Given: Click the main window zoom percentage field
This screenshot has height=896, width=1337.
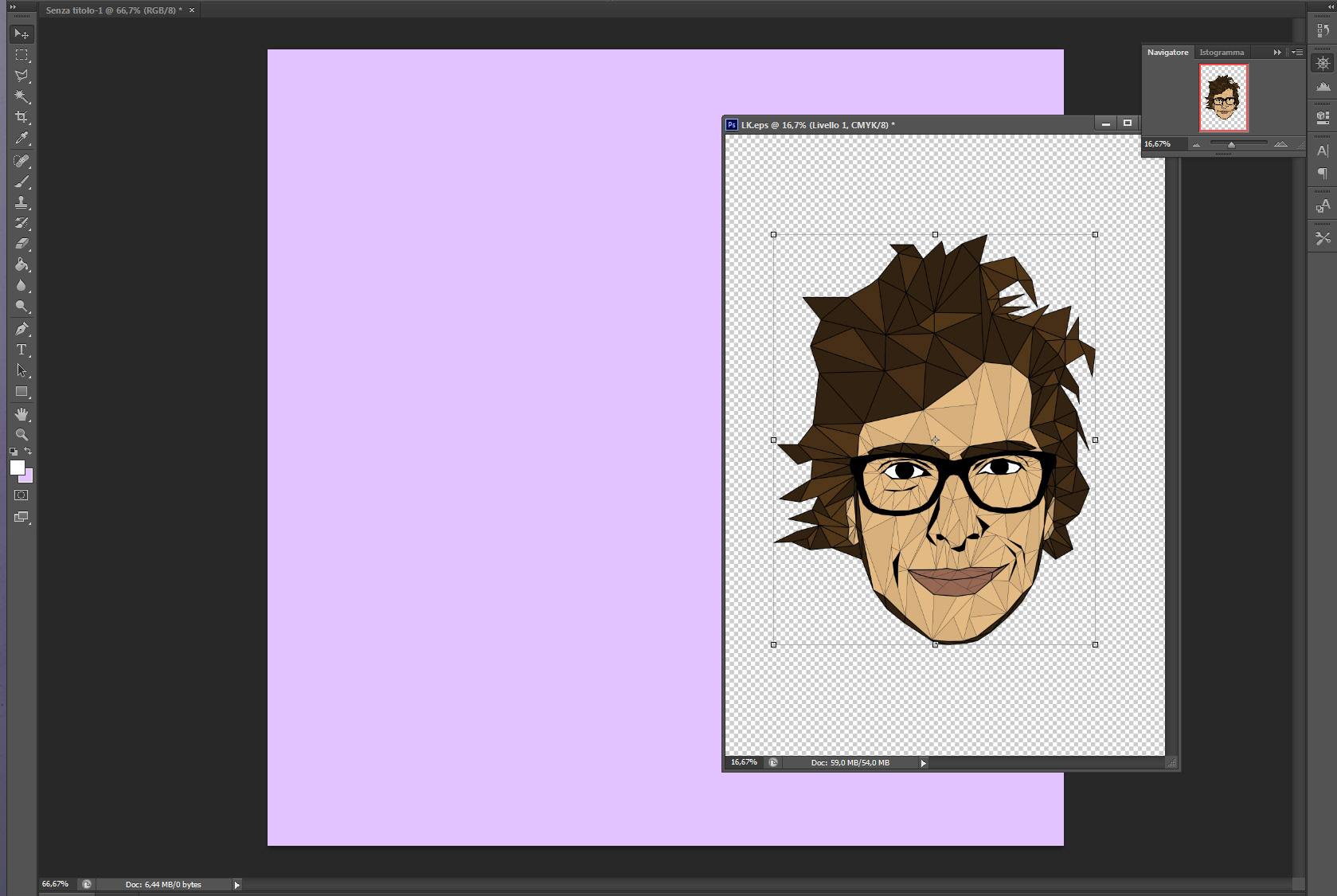Looking at the screenshot, I should click(57, 884).
